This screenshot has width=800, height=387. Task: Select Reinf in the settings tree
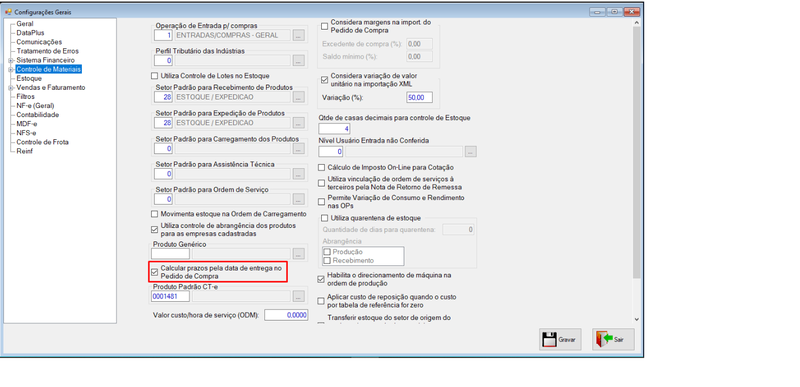point(24,151)
